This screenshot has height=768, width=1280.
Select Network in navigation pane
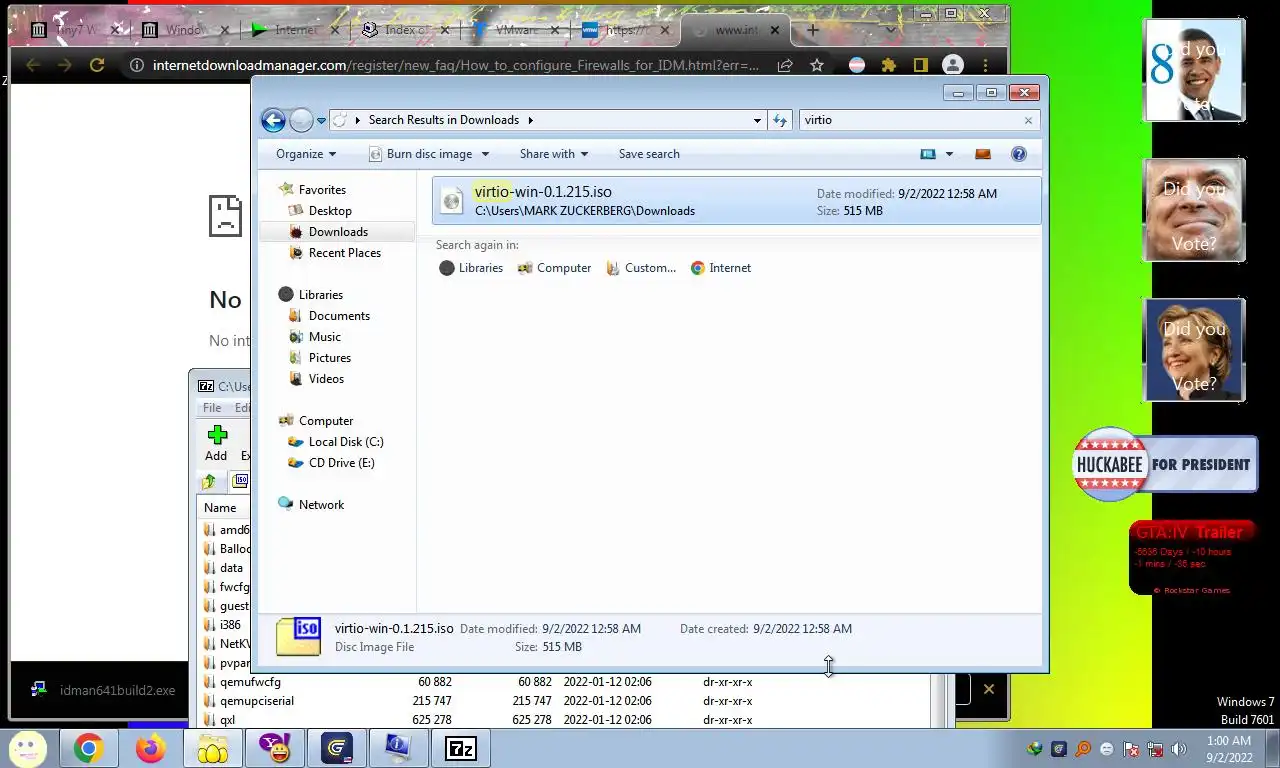coord(321,505)
